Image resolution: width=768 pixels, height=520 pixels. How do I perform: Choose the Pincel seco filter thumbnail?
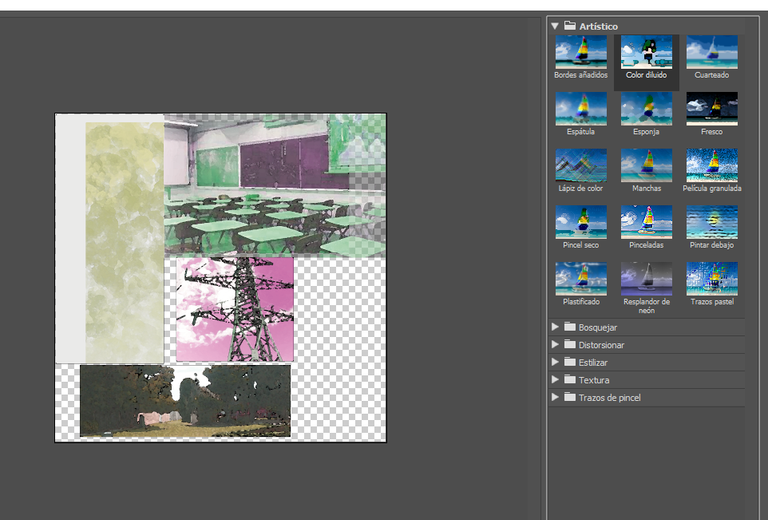pos(581,222)
